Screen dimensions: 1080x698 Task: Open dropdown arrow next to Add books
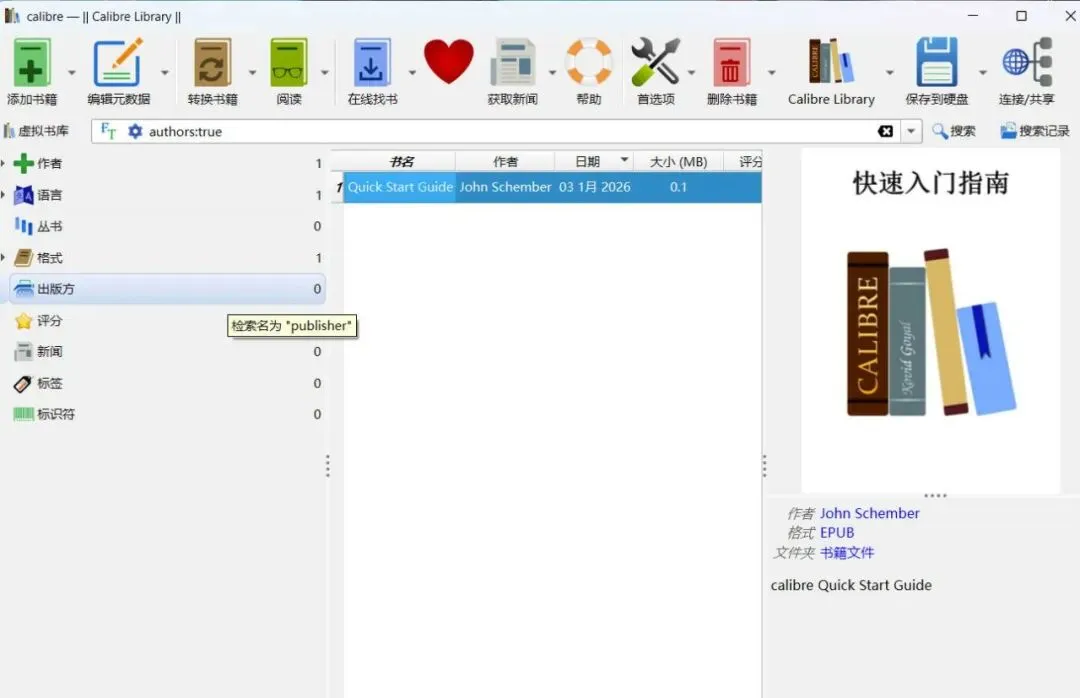point(72,72)
